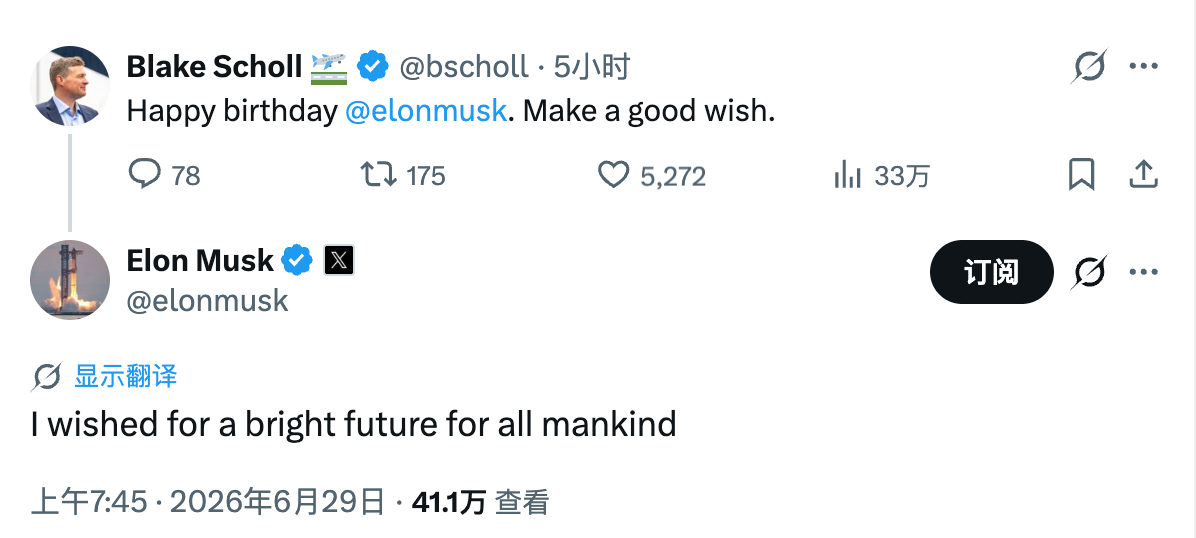Click the 41.1万 查看 view count
Screen dimensions: 1196x538
(x=481, y=502)
